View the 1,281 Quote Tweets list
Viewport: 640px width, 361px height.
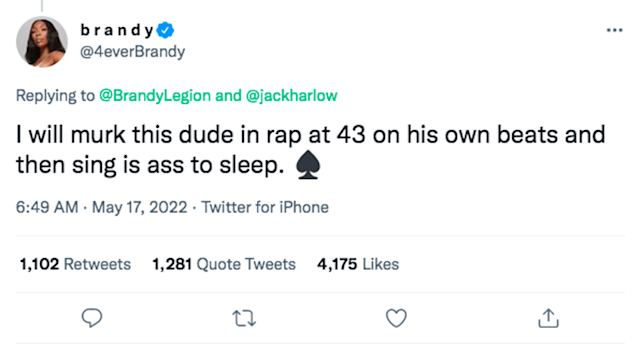tap(224, 264)
